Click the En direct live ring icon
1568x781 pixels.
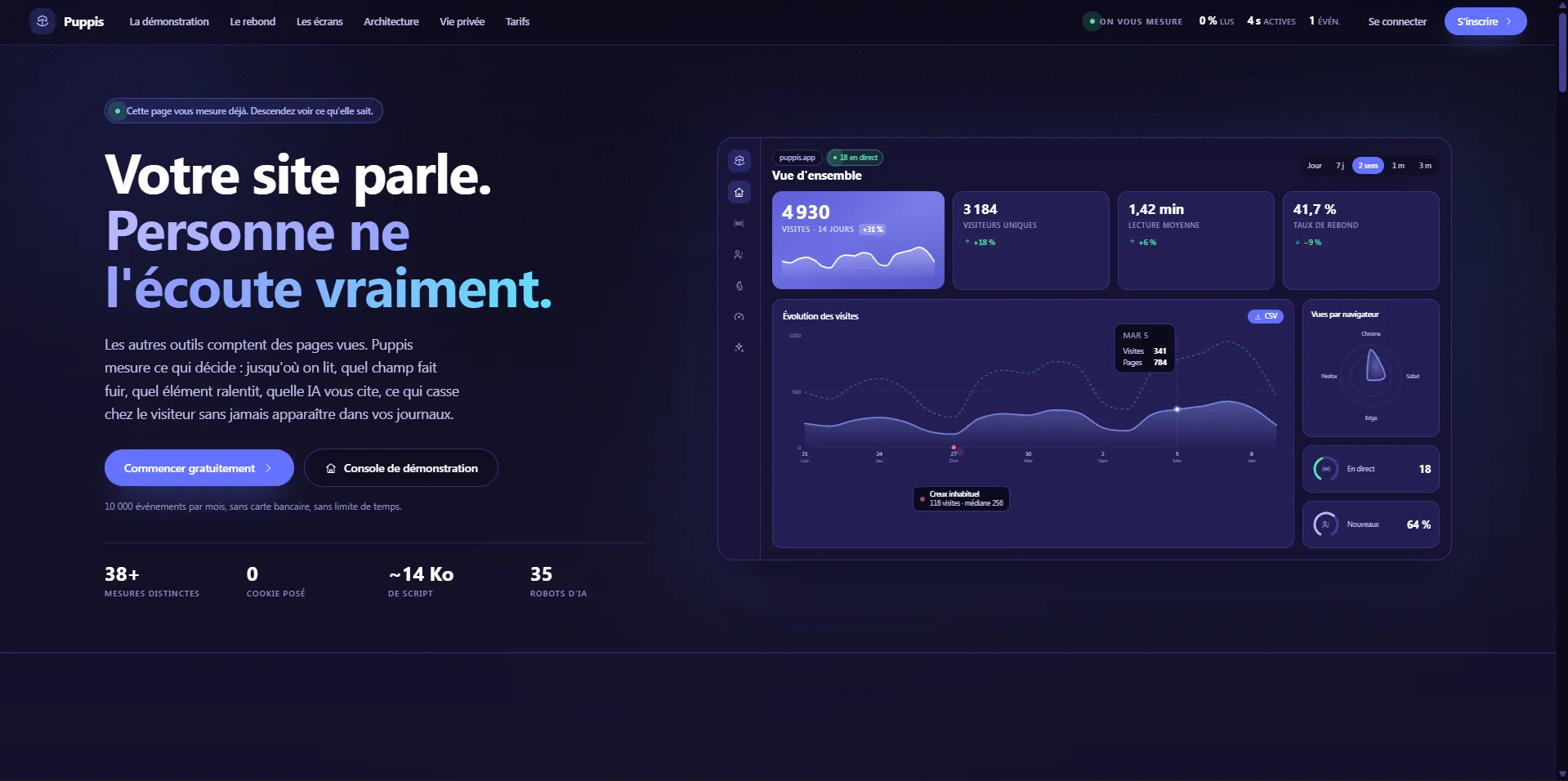pos(1325,469)
